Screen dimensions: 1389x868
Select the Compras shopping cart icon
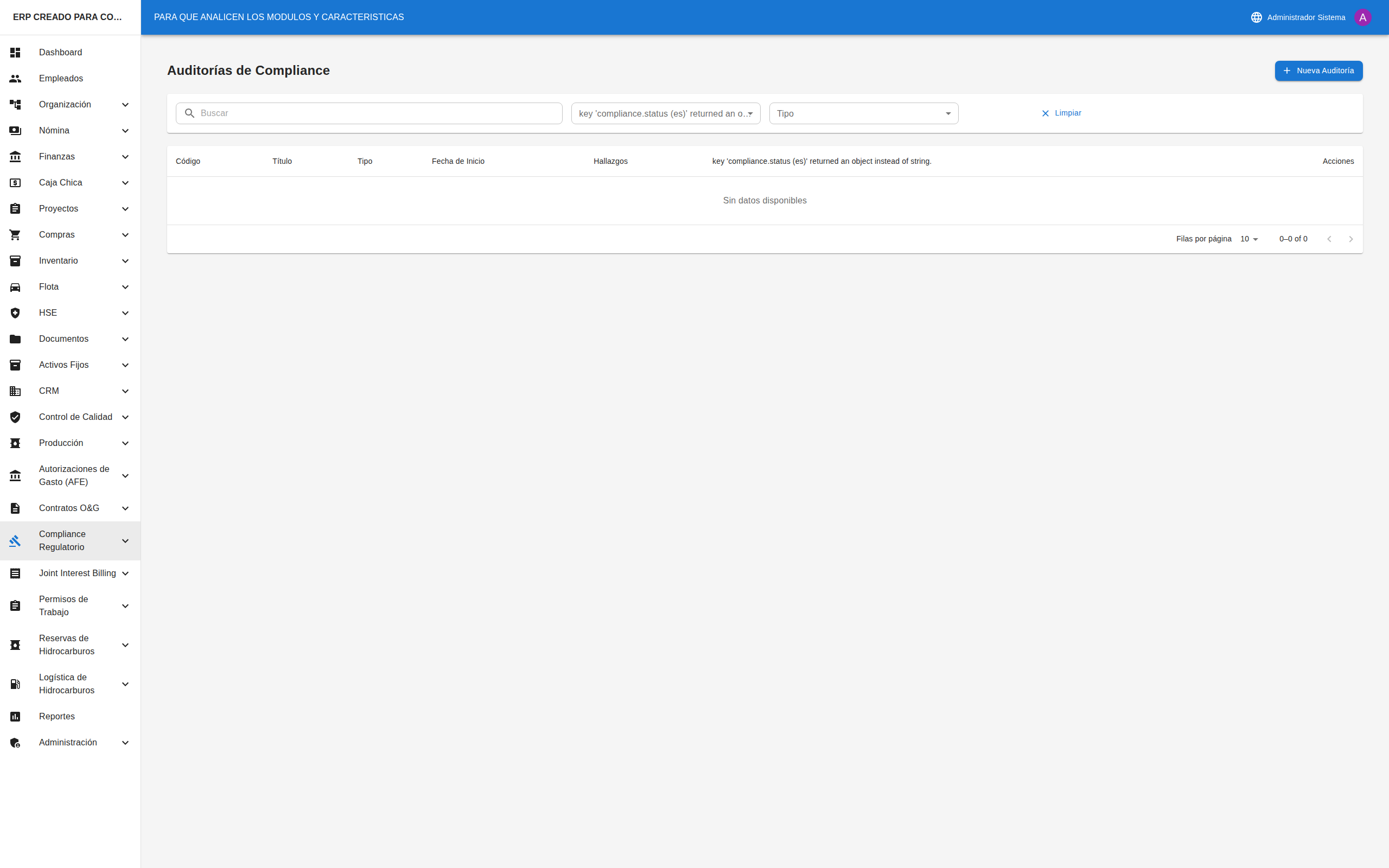click(x=15, y=234)
